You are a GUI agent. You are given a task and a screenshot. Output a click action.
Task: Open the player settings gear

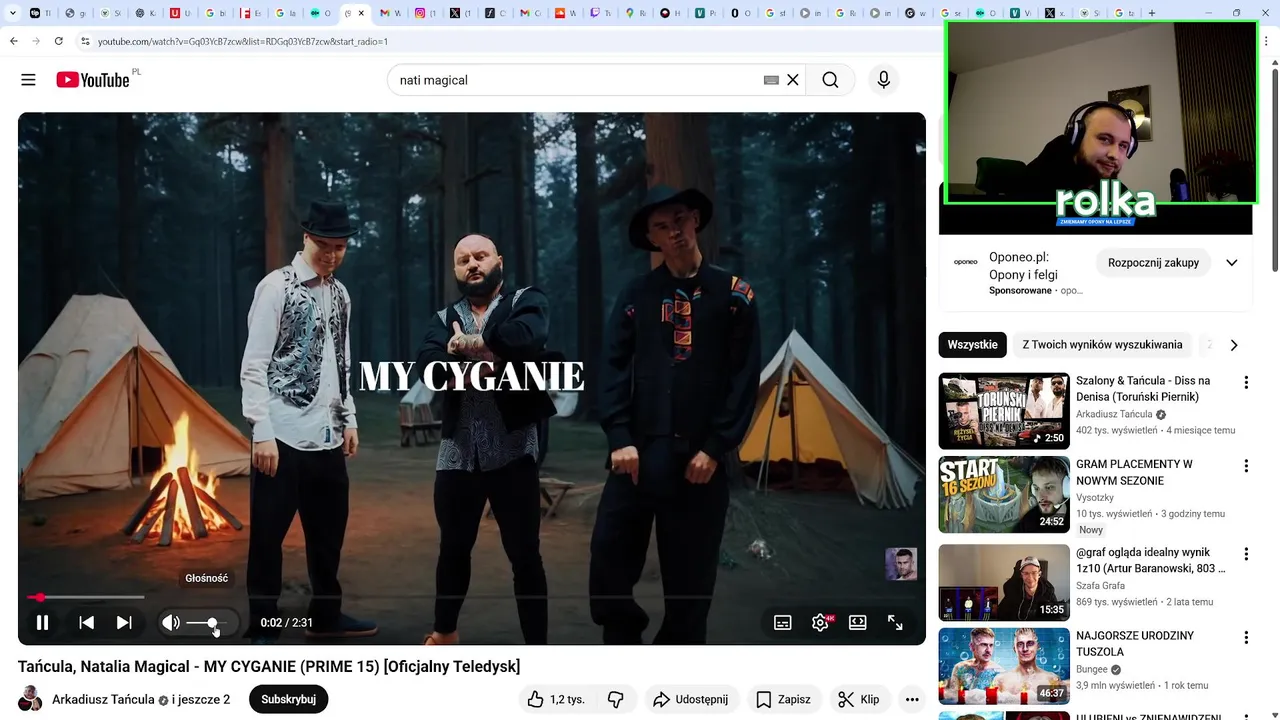pos(820,622)
